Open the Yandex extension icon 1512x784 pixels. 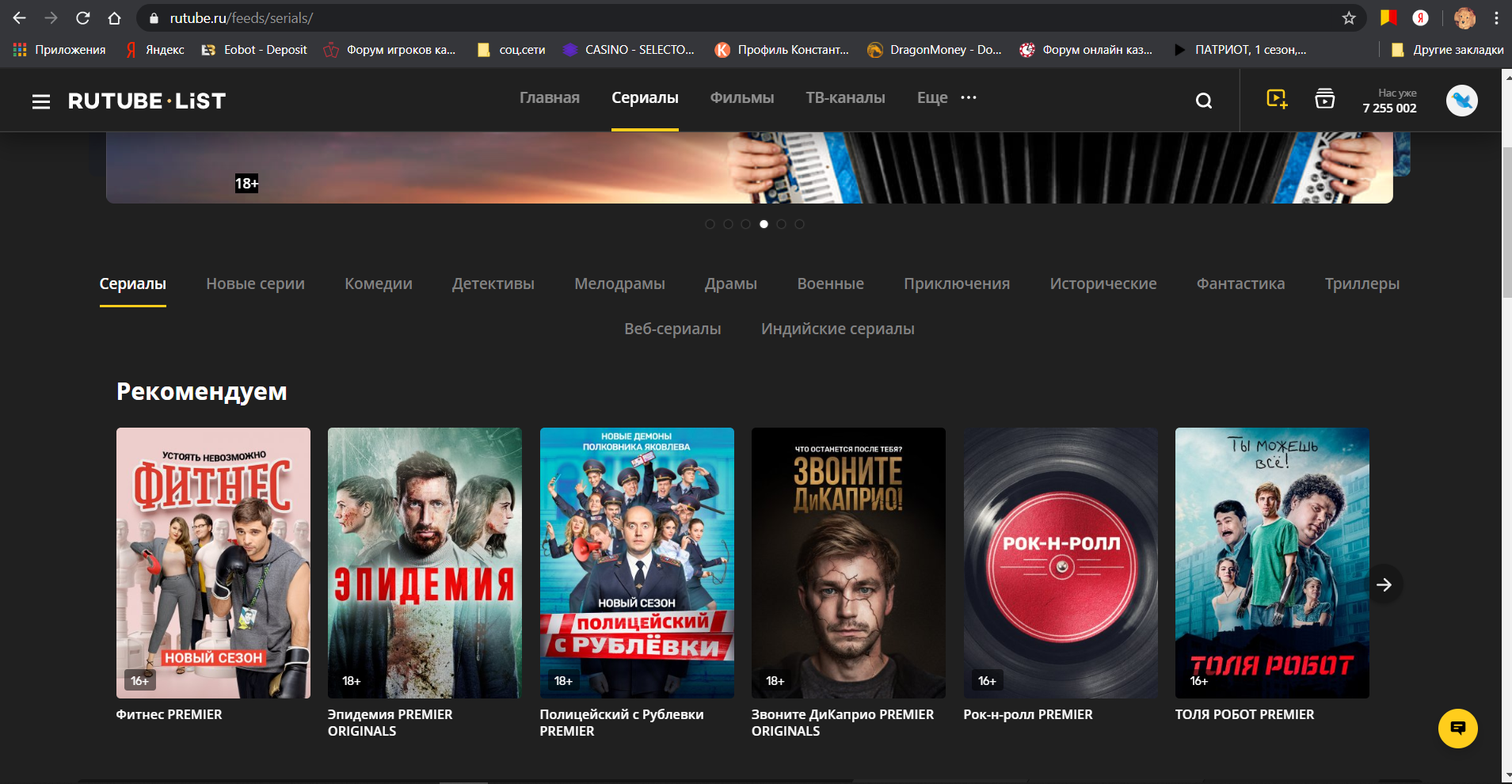click(x=1420, y=17)
